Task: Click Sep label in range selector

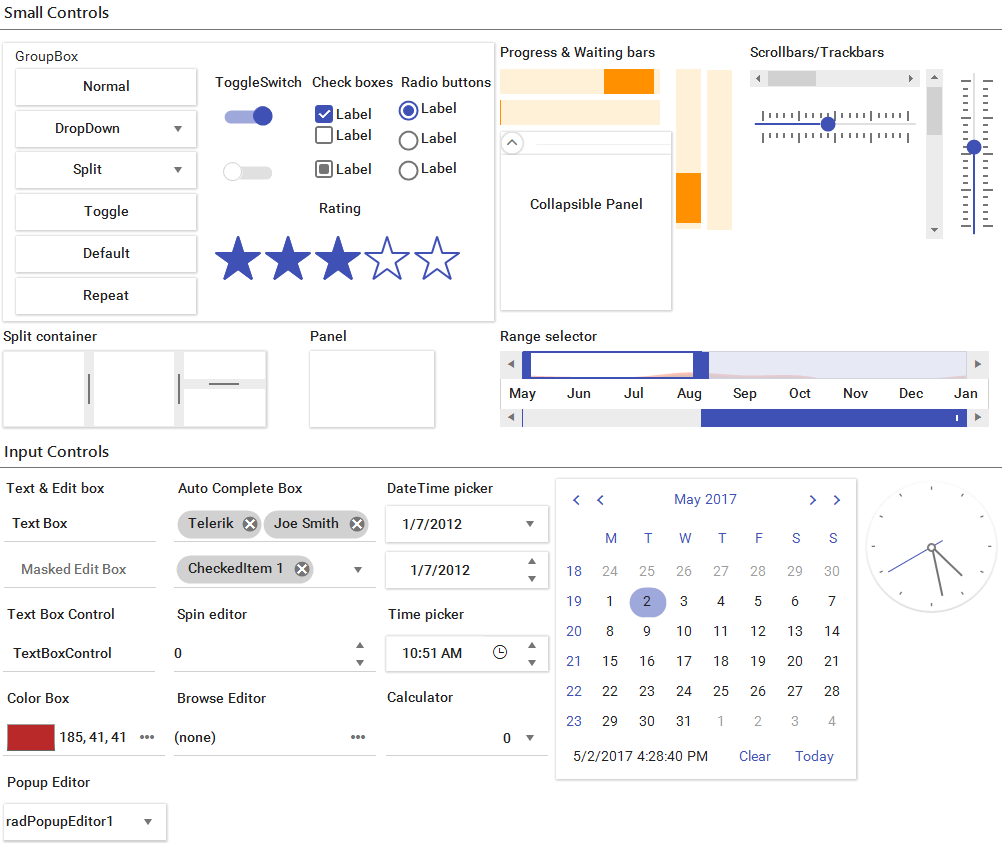Action: 744,394
